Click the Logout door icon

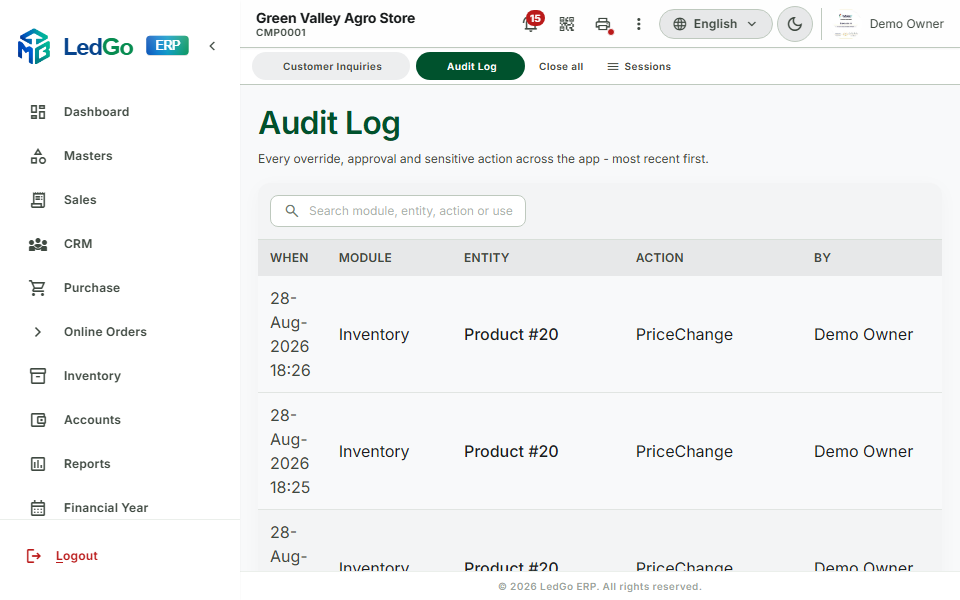[34, 556]
